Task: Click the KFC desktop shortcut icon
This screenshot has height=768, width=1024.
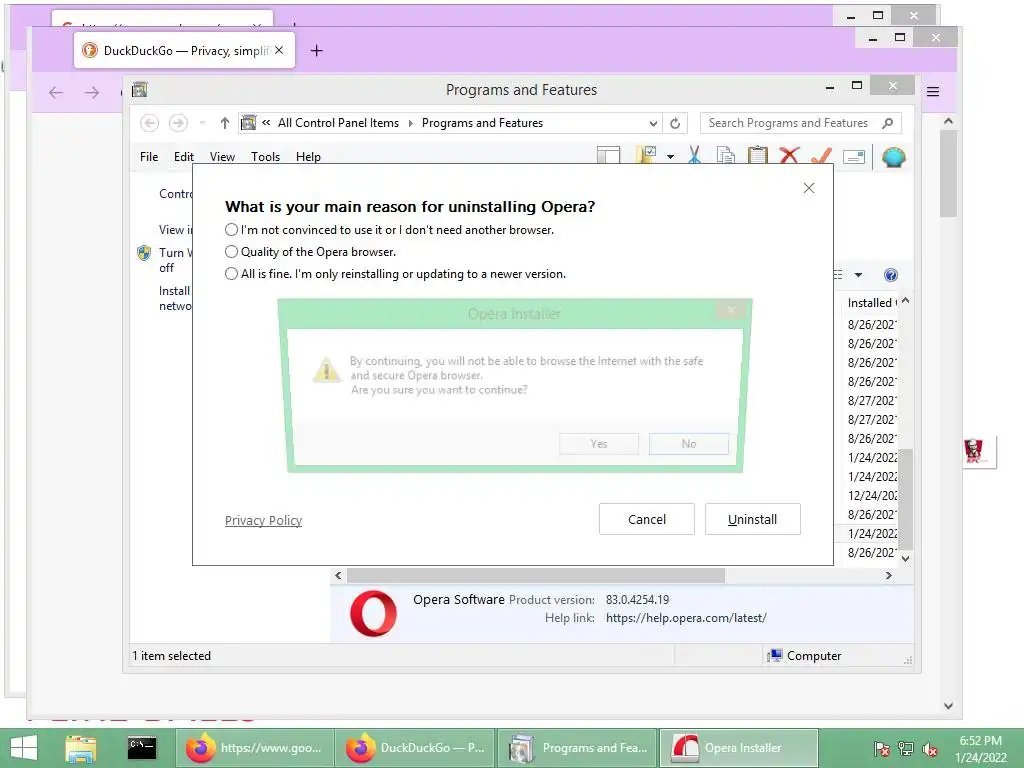Action: point(973,451)
